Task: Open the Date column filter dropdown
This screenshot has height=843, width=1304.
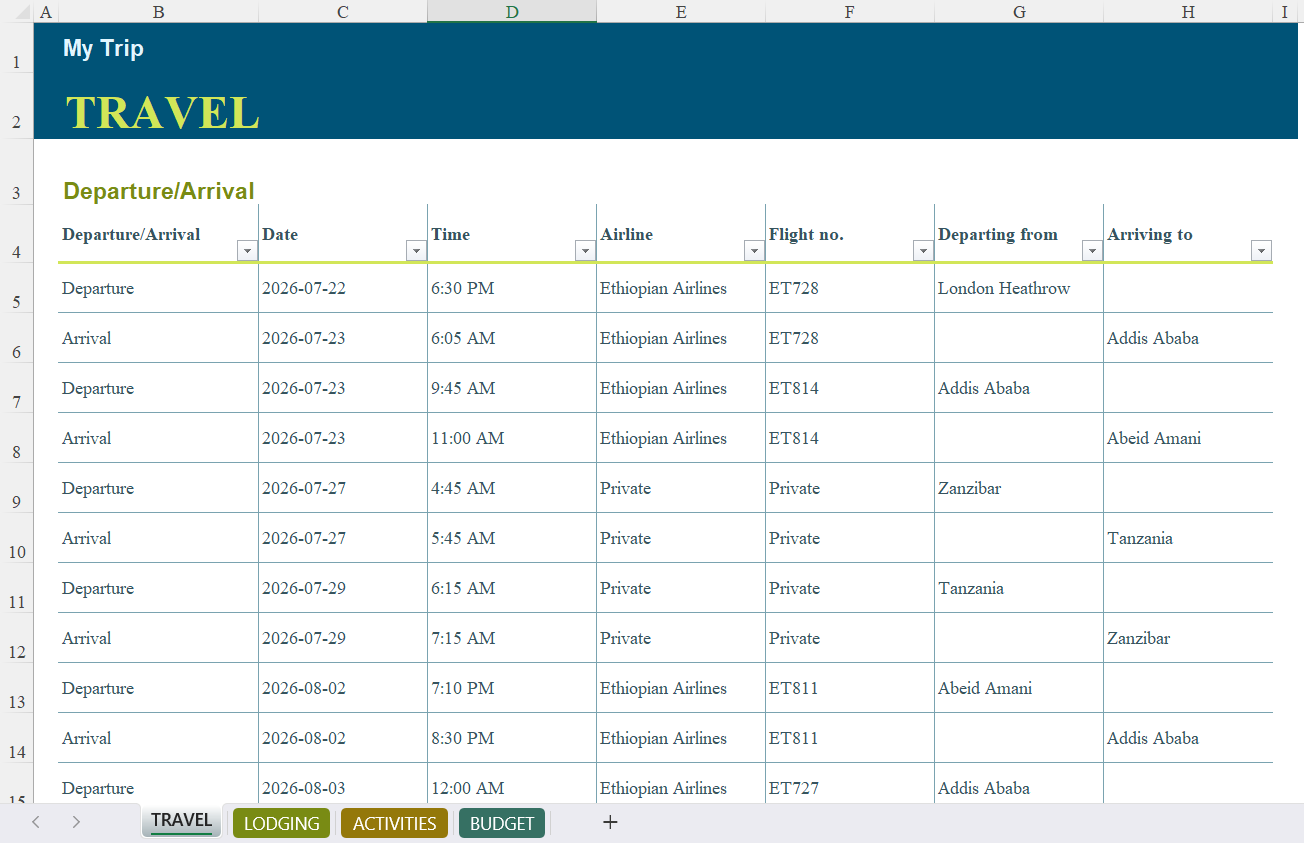Action: pos(416,251)
